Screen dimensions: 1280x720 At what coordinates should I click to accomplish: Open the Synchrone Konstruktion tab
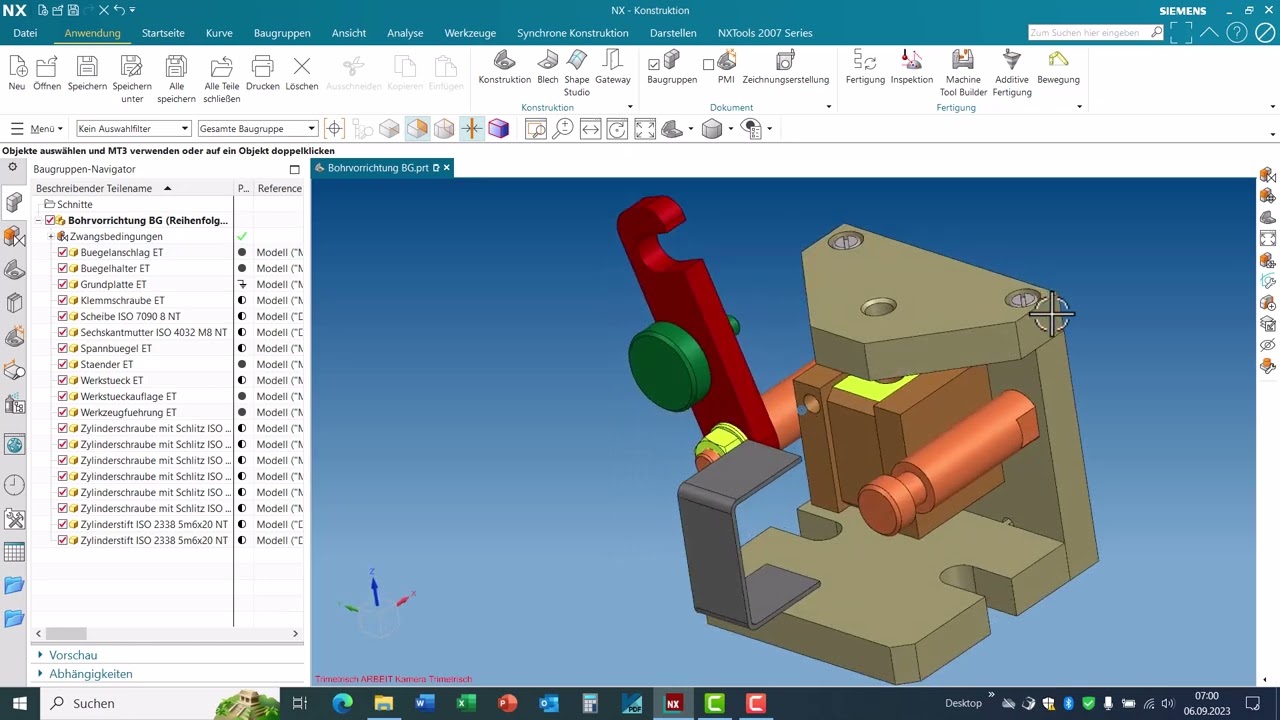pyautogui.click(x=573, y=33)
